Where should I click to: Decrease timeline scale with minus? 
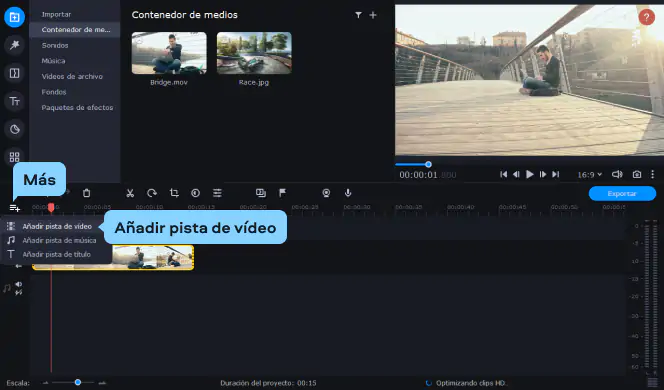[45, 383]
